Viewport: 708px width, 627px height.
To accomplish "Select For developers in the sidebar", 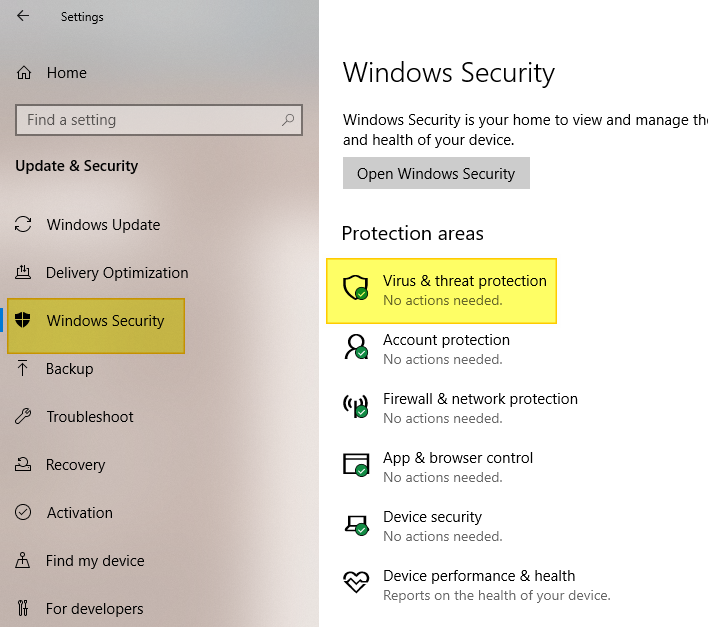I will pyautogui.click(x=94, y=609).
